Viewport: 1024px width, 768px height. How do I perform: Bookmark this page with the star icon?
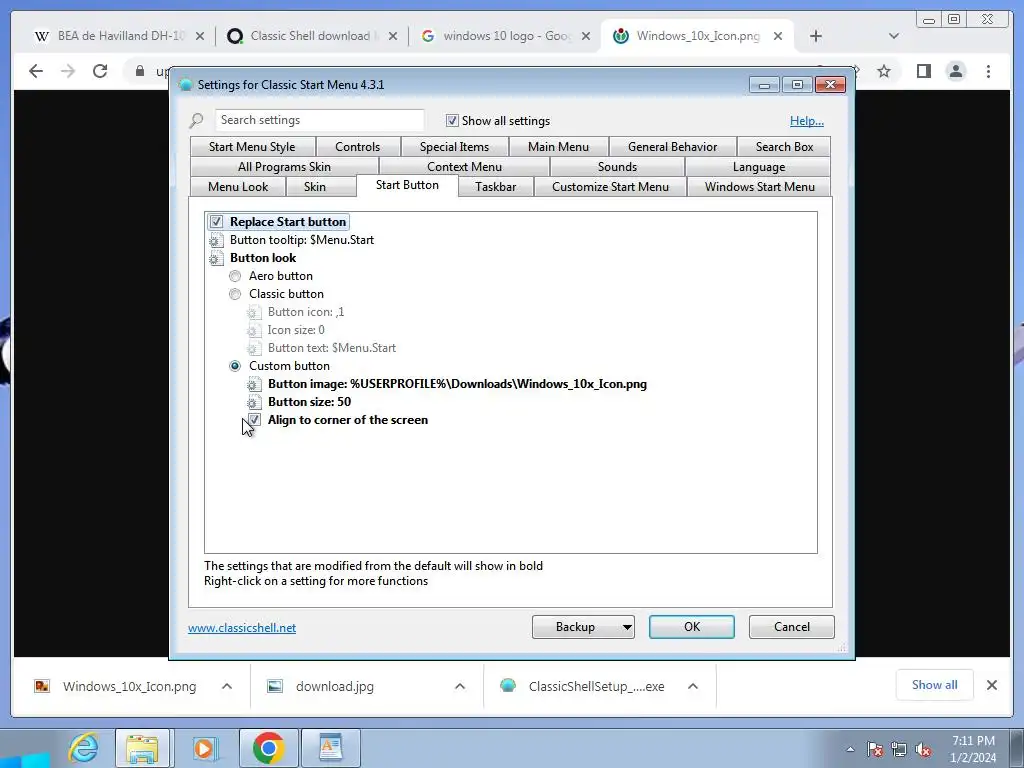[884, 71]
